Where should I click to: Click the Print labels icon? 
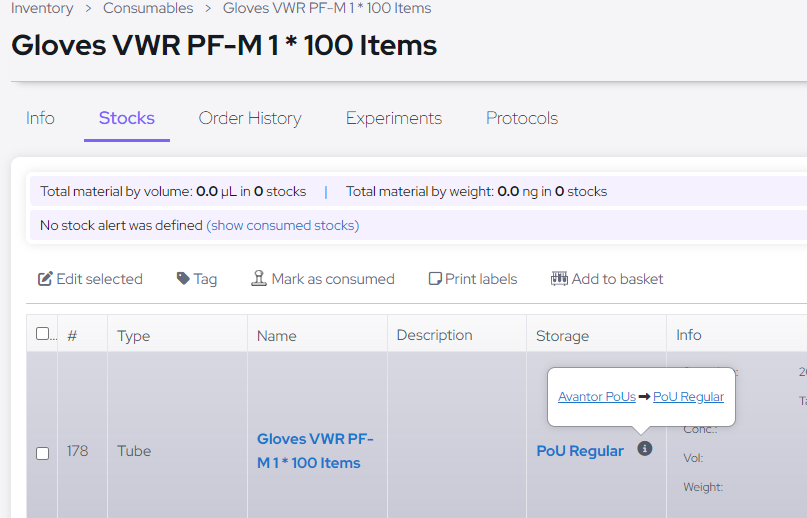[435, 279]
